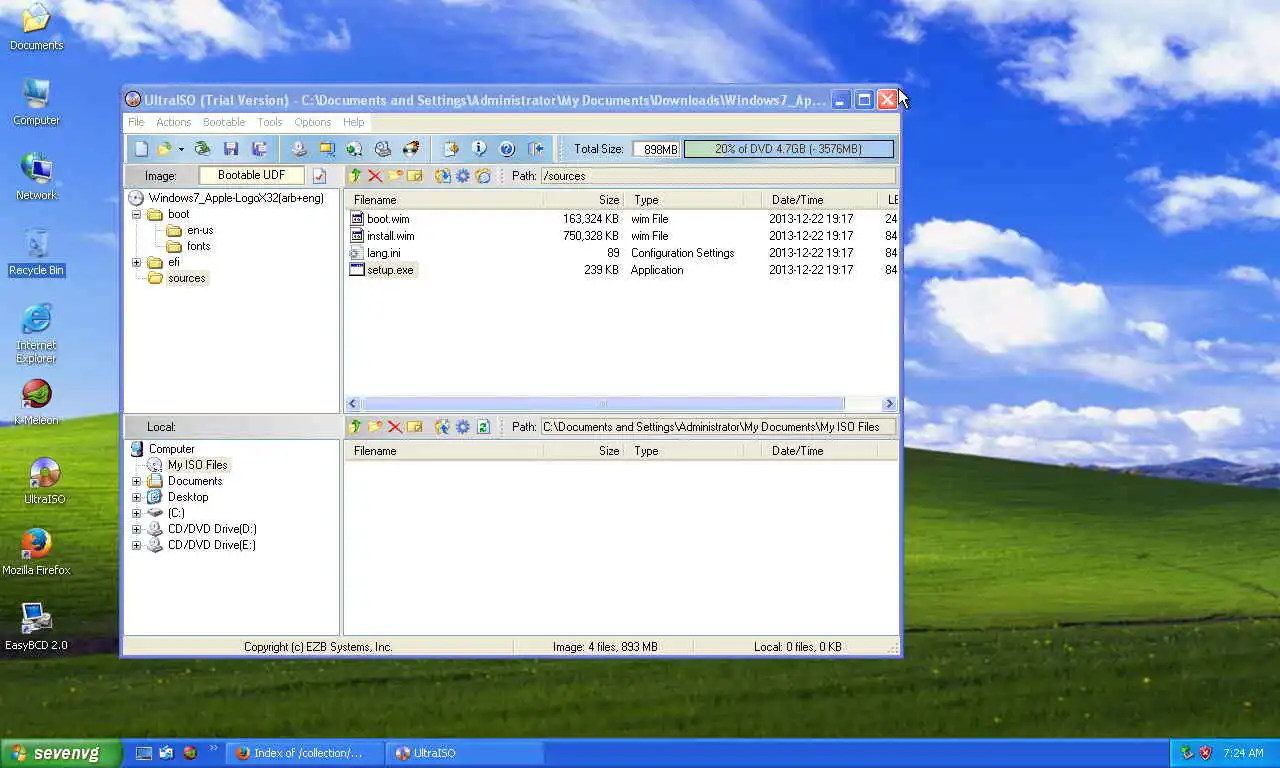Click the Total Size field showing 898MB
Viewport: 1280px width, 768px height.
pyautogui.click(x=656, y=149)
